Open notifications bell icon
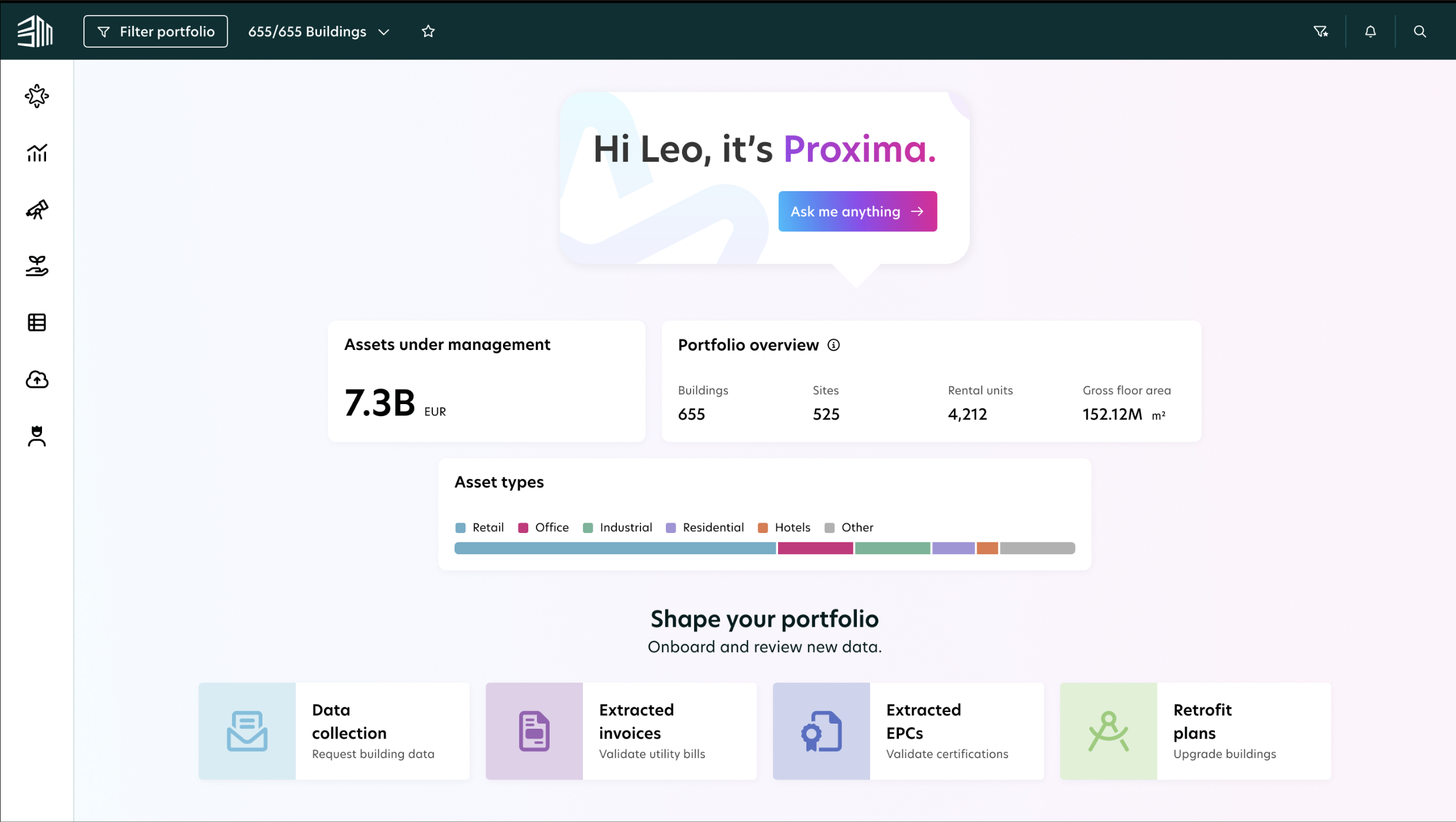 coord(1370,31)
